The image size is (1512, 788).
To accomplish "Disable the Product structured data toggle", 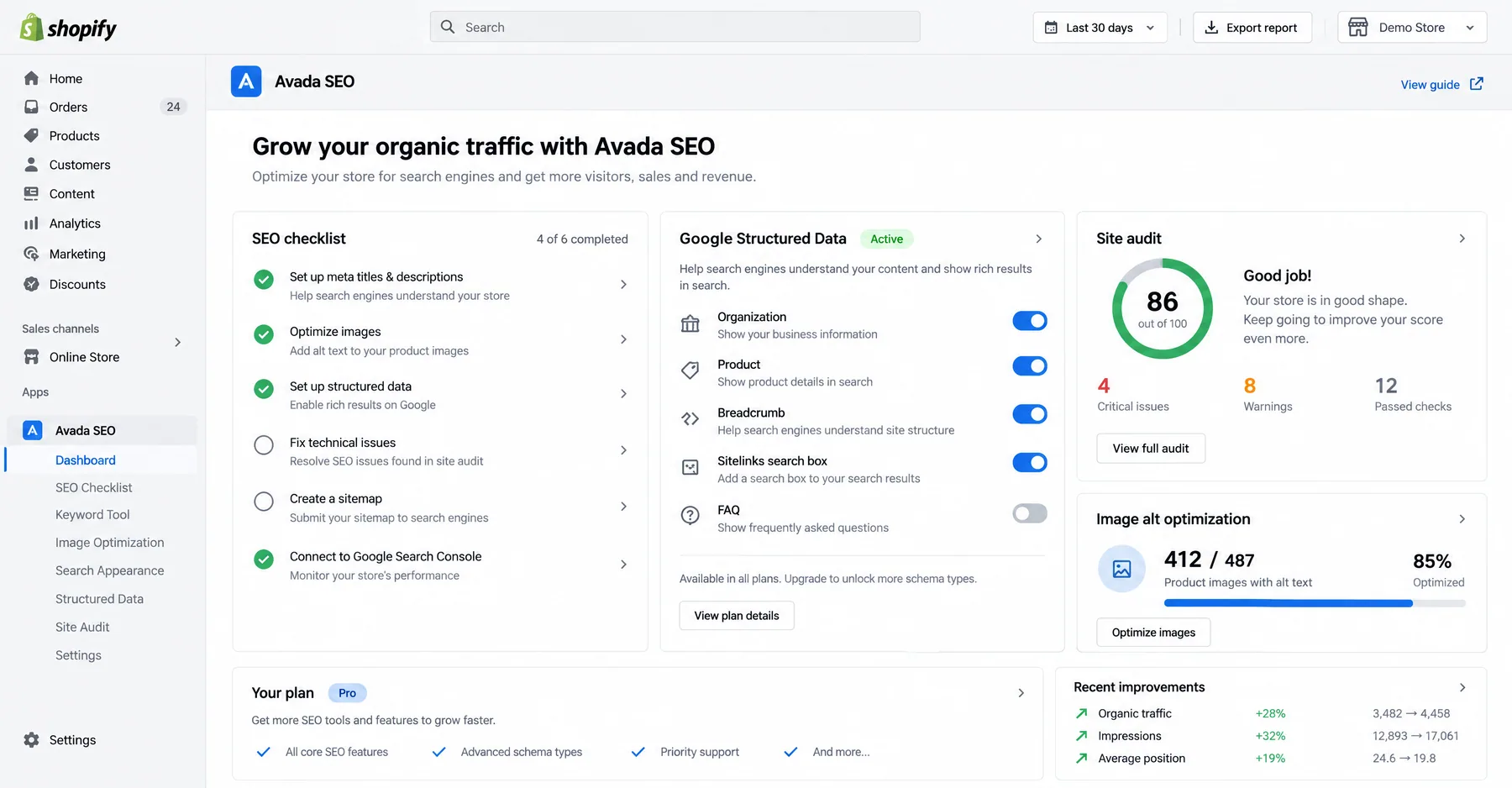I will click(1030, 366).
